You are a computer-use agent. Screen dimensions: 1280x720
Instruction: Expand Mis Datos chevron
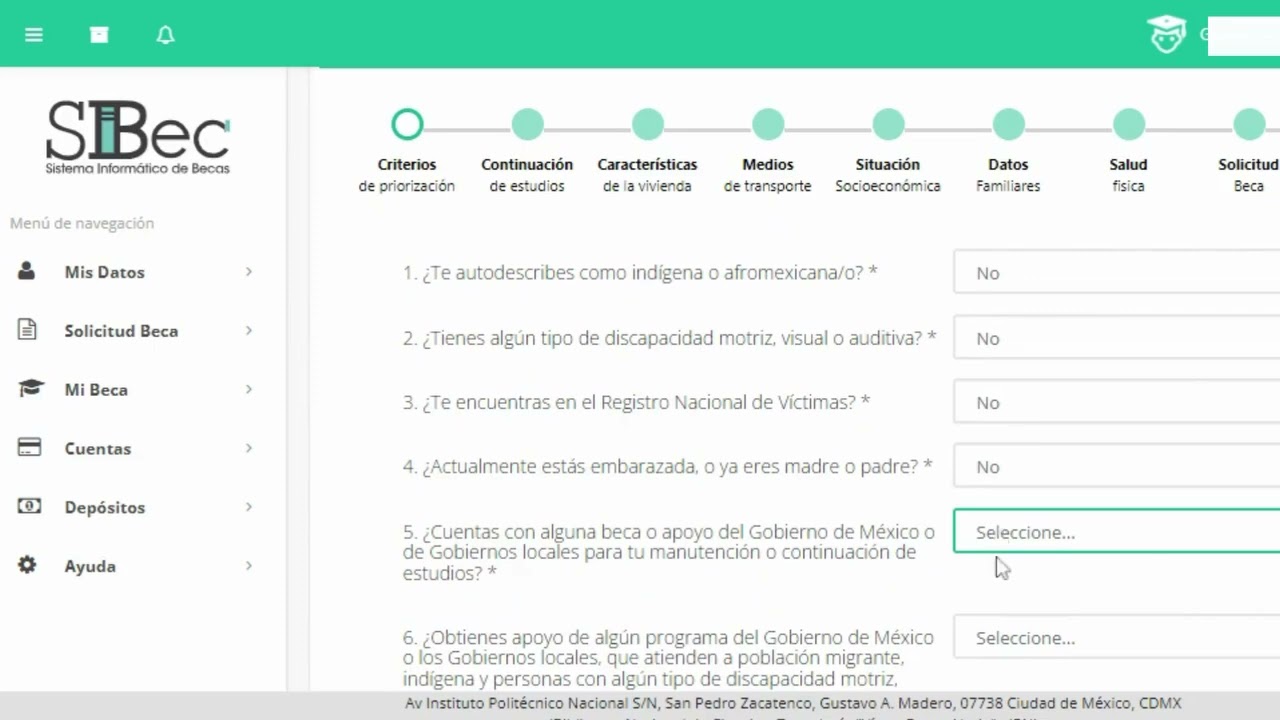coord(249,272)
